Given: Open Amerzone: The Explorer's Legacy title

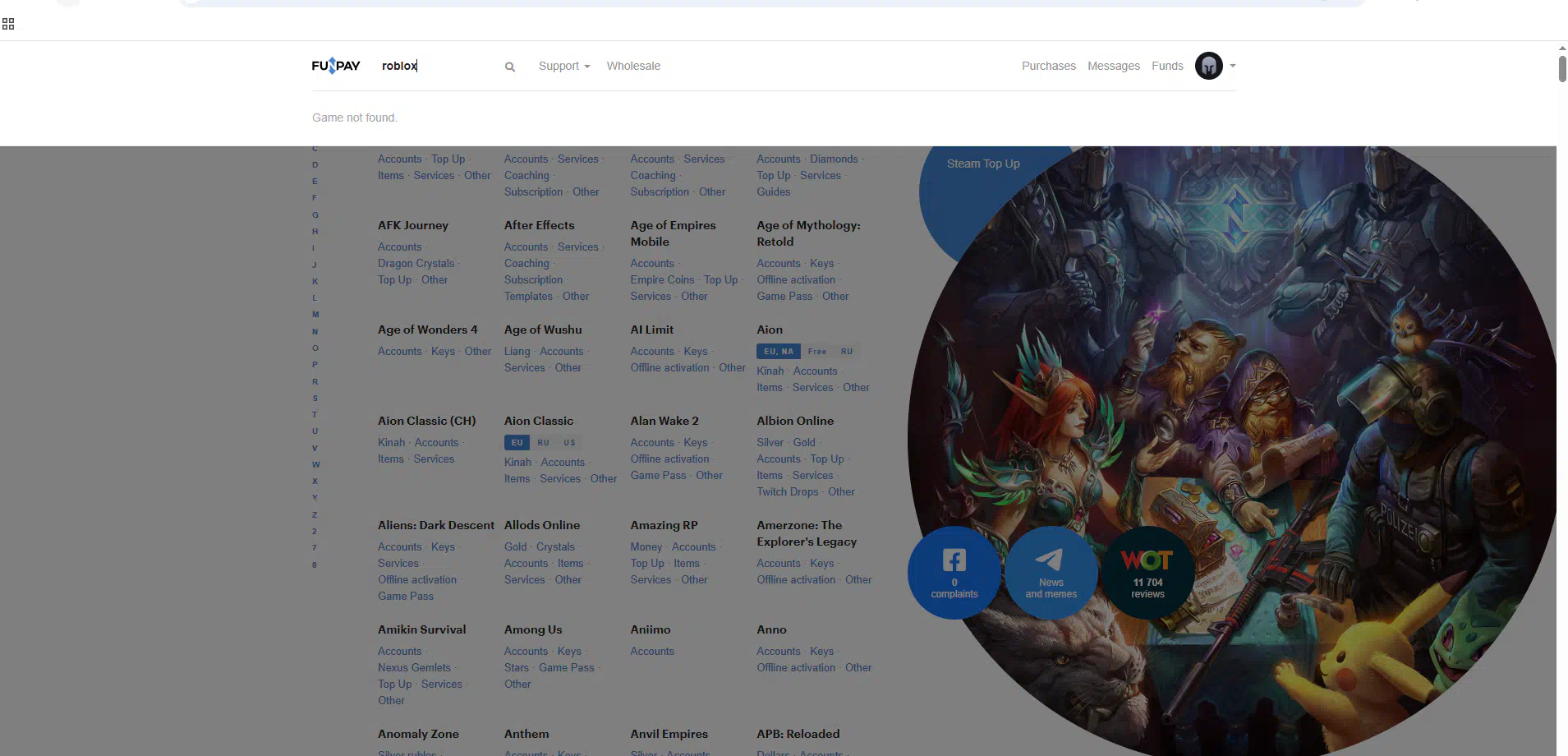Looking at the screenshot, I should (807, 533).
